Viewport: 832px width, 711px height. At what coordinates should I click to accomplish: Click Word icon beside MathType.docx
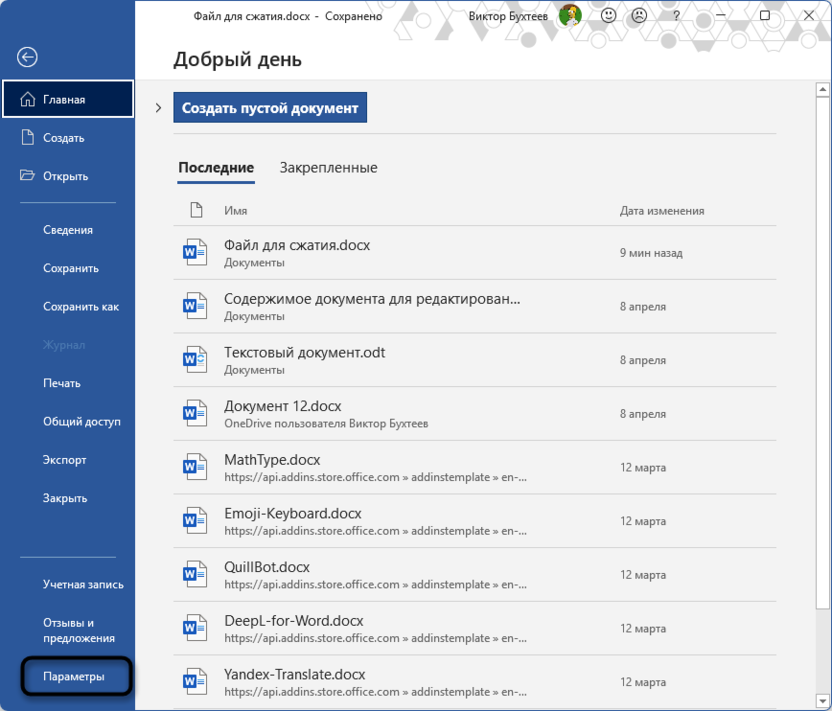coord(194,467)
